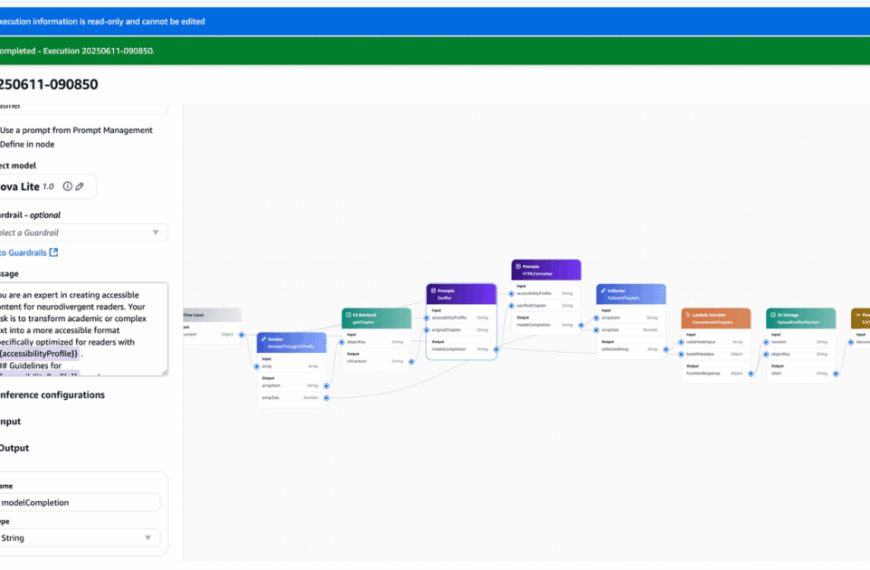Click the Iterator array input port
870x570 pixels.
(x=256, y=366)
